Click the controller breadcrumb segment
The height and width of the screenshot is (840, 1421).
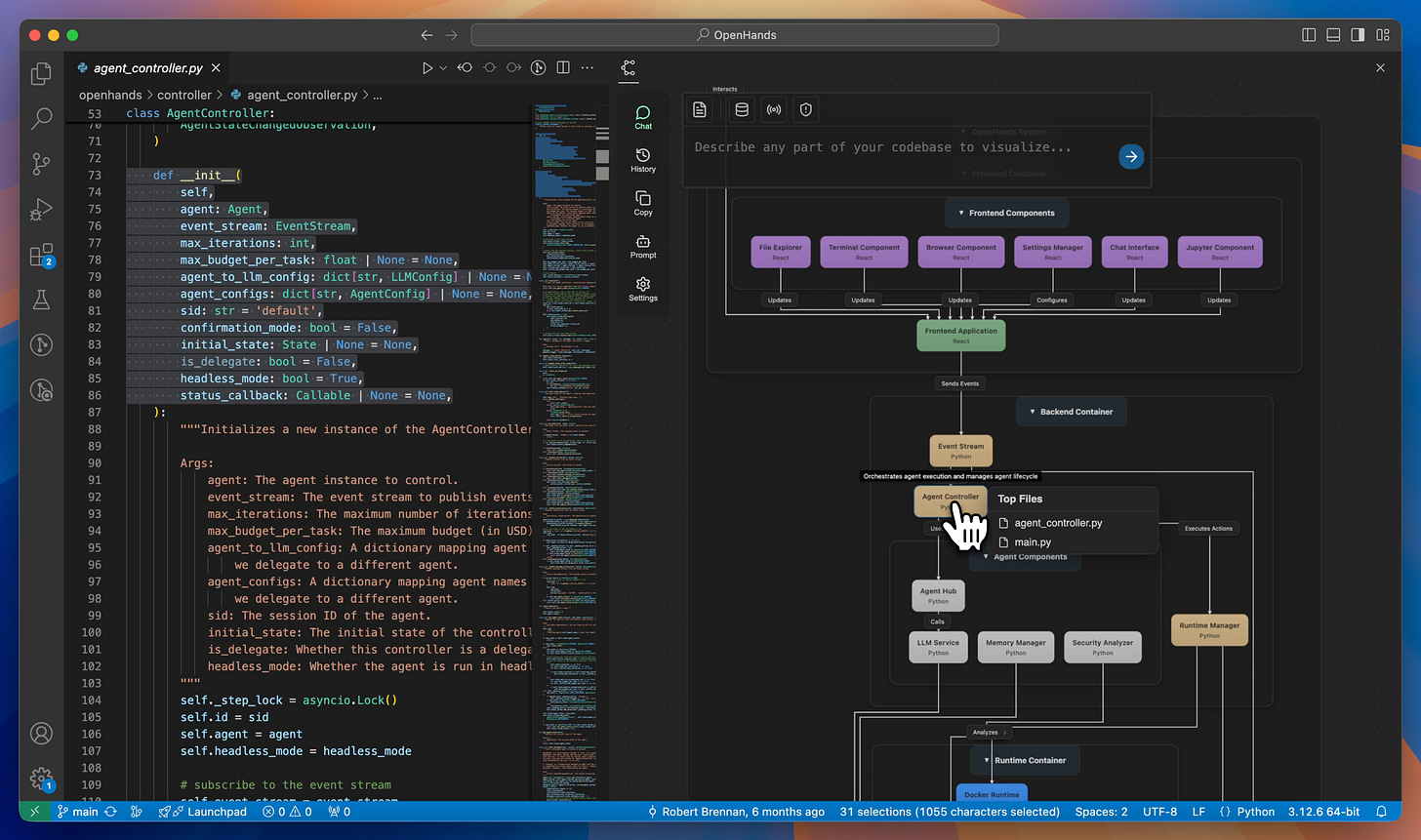(x=183, y=95)
